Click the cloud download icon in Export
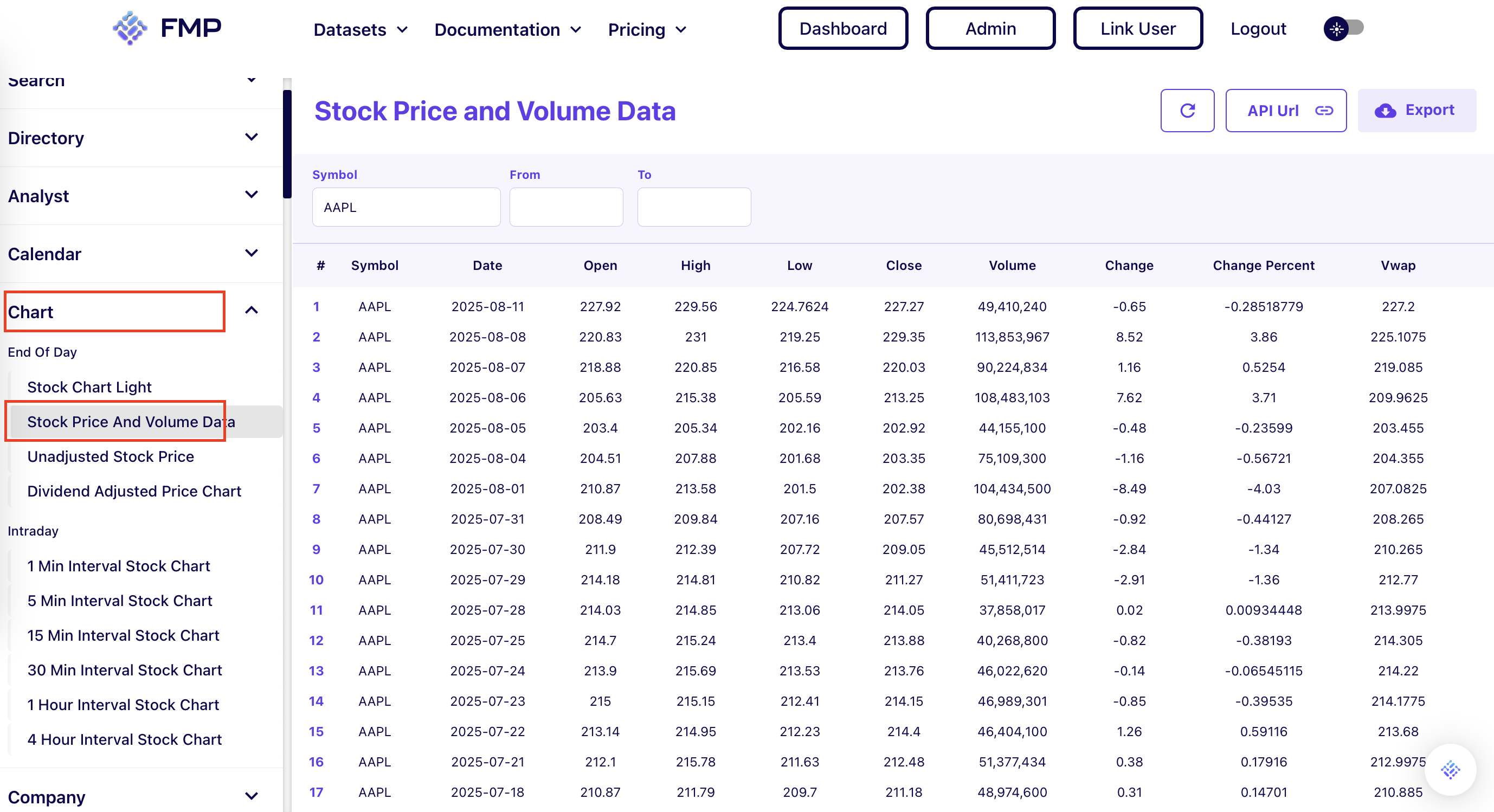Image resolution: width=1494 pixels, height=812 pixels. point(1385,110)
